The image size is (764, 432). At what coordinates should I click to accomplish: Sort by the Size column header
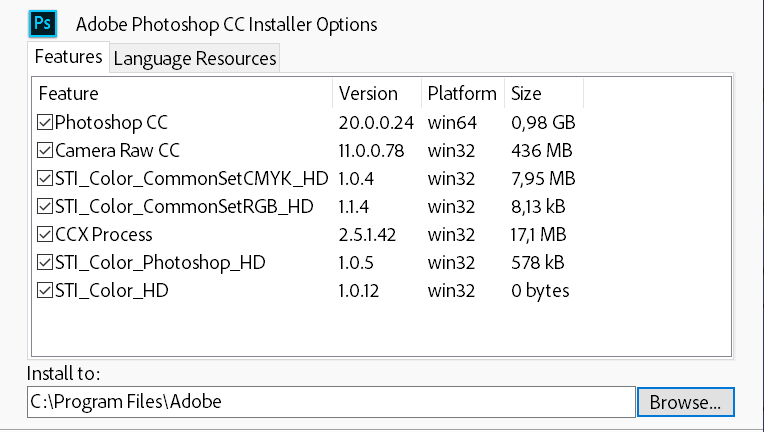[x=544, y=94]
